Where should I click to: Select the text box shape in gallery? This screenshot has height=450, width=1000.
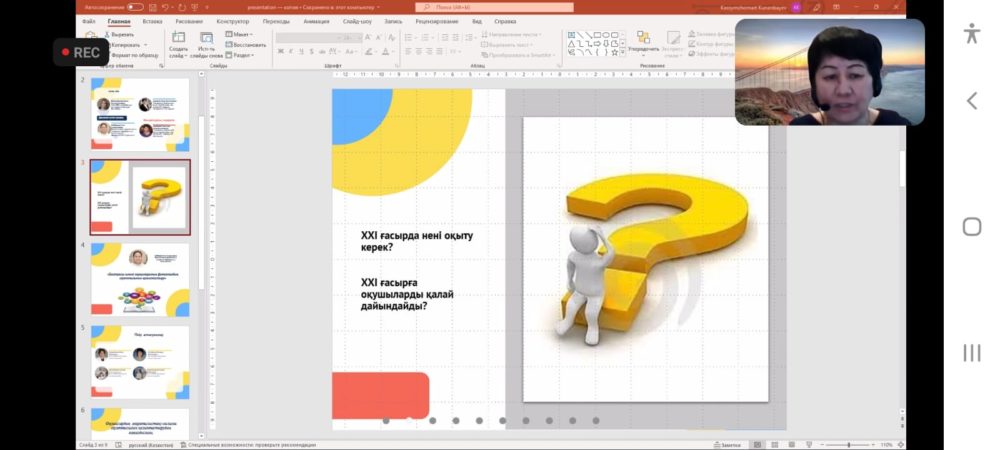click(x=571, y=35)
